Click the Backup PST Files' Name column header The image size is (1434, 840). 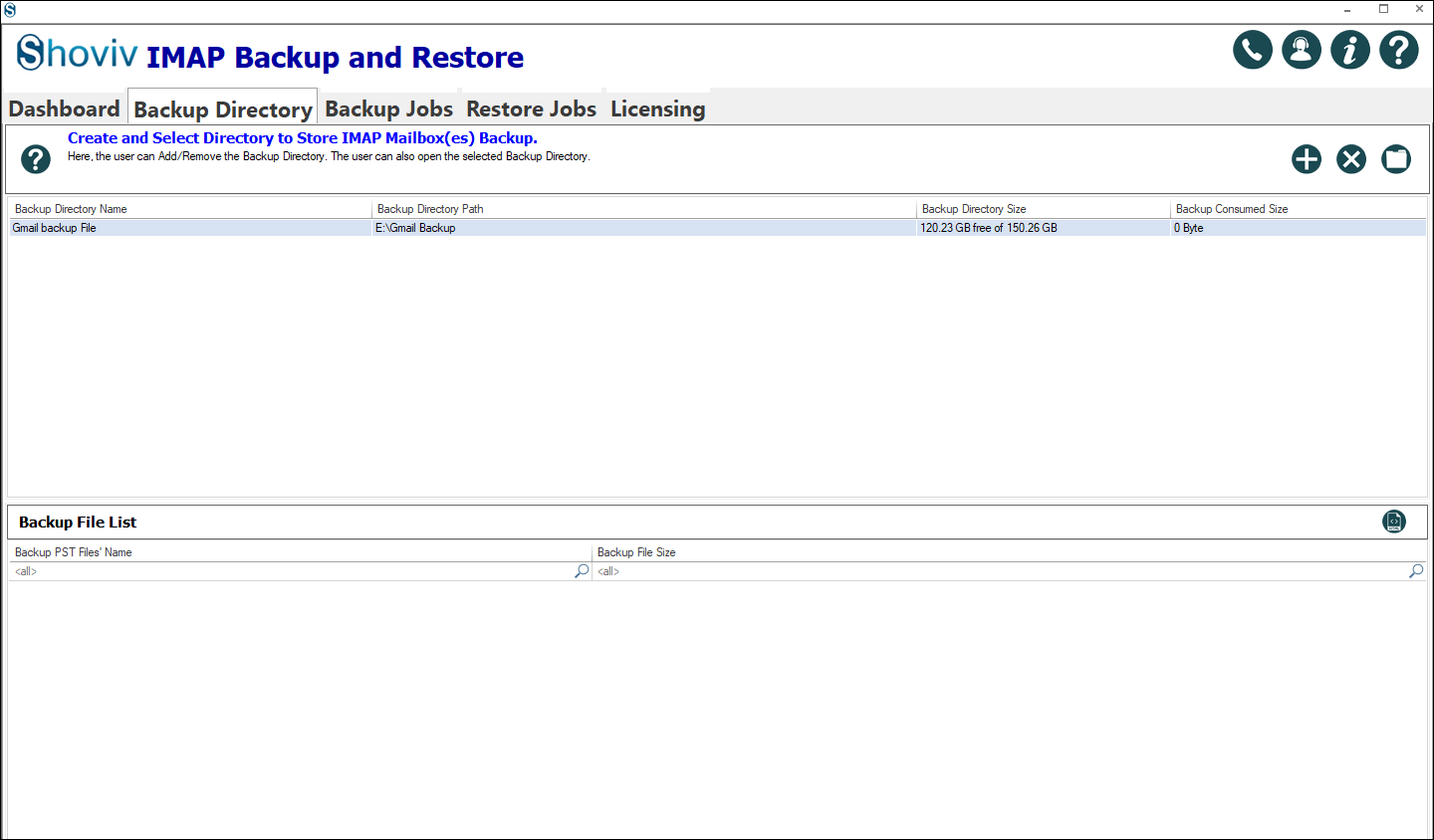click(x=301, y=552)
